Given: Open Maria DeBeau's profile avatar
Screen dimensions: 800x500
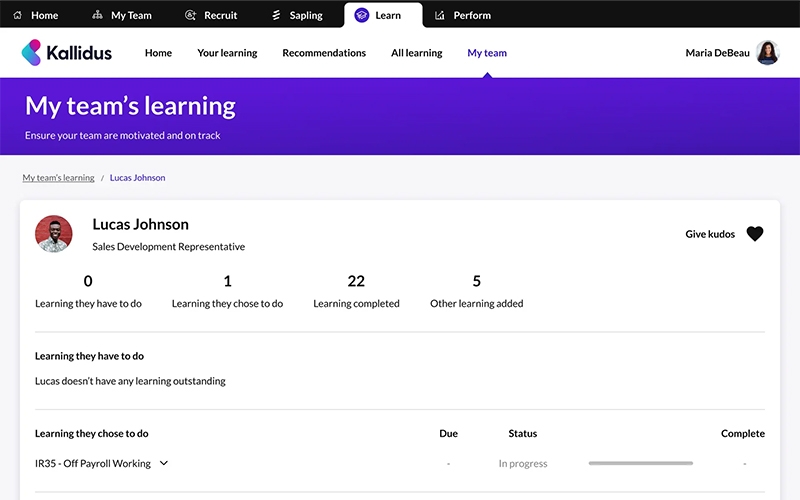Looking at the screenshot, I should coord(767,53).
